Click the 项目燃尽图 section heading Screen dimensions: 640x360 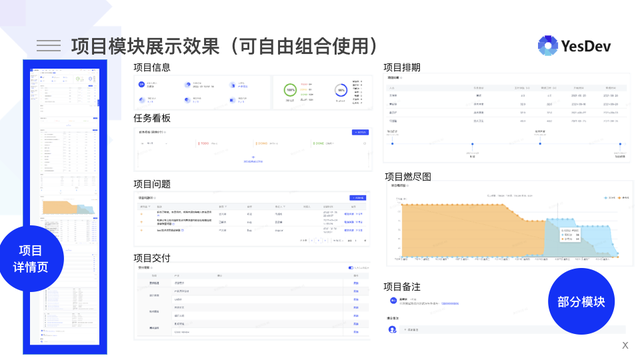click(x=408, y=176)
